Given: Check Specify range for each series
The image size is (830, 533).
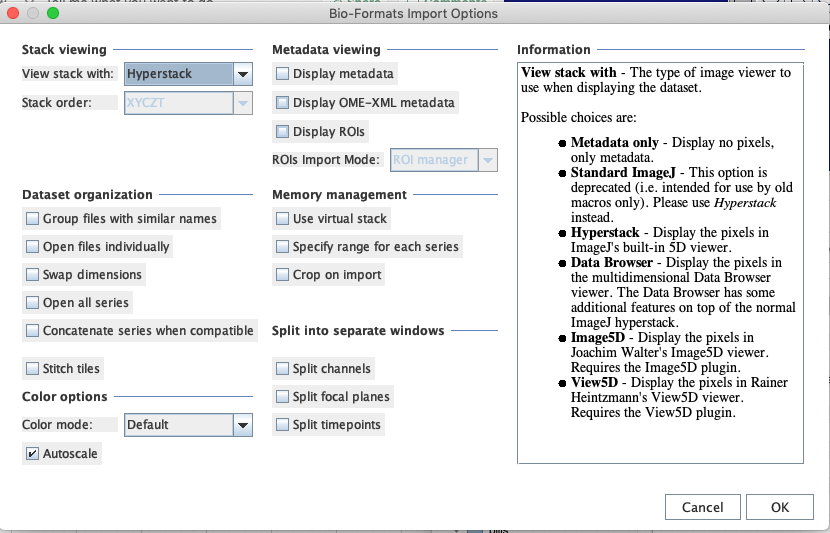Looking at the screenshot, I should coord(283,246).
